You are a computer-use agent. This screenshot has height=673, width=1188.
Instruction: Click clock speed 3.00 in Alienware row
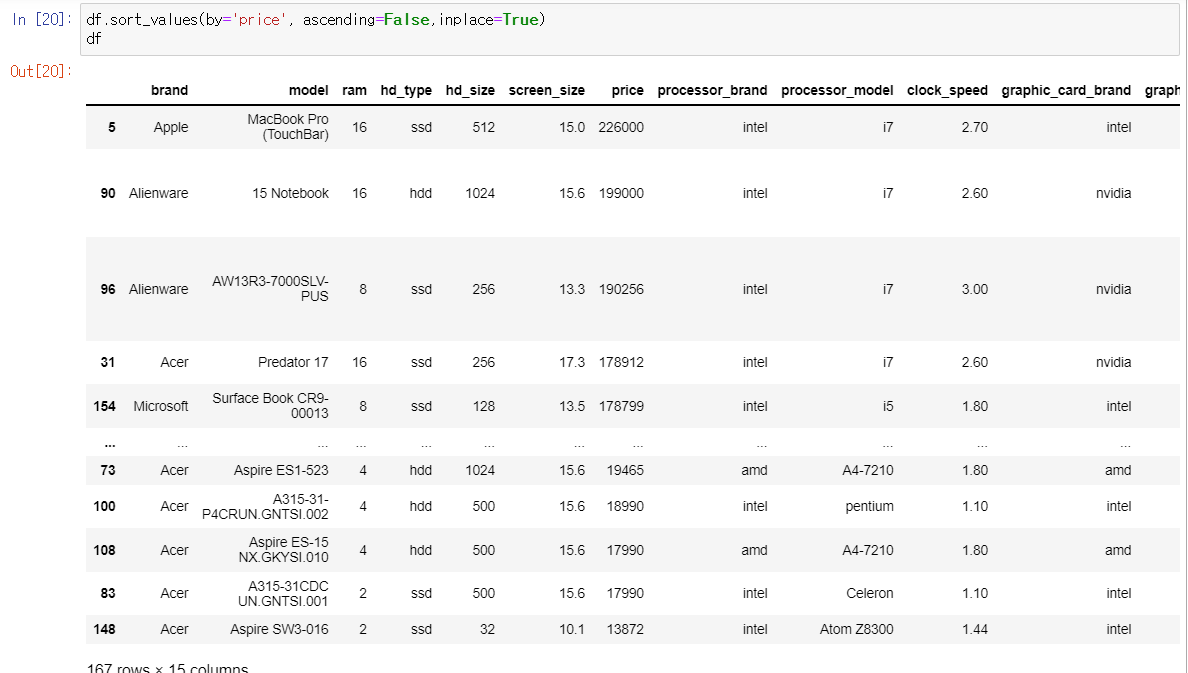click(974, 290)
